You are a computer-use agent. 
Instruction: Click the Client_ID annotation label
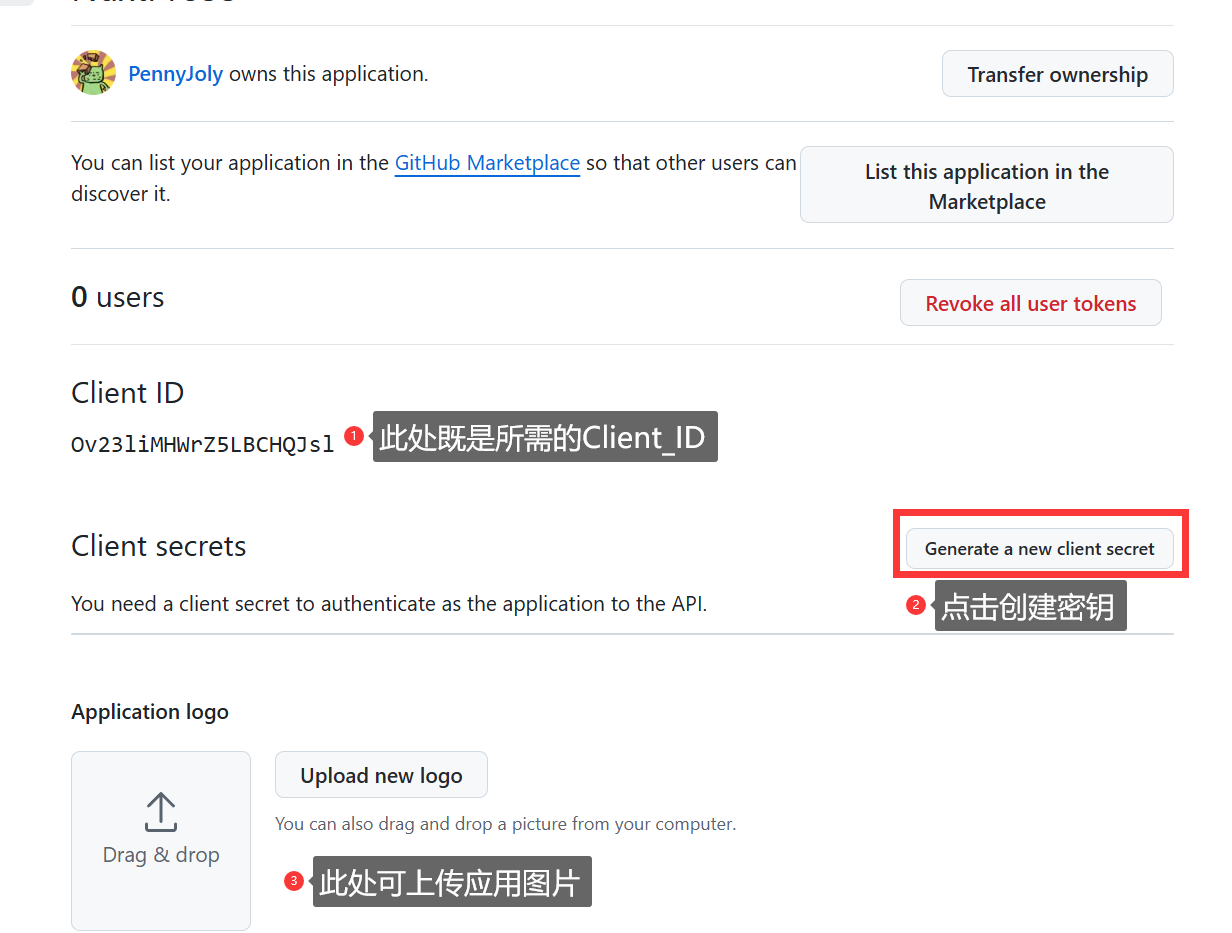544,437
